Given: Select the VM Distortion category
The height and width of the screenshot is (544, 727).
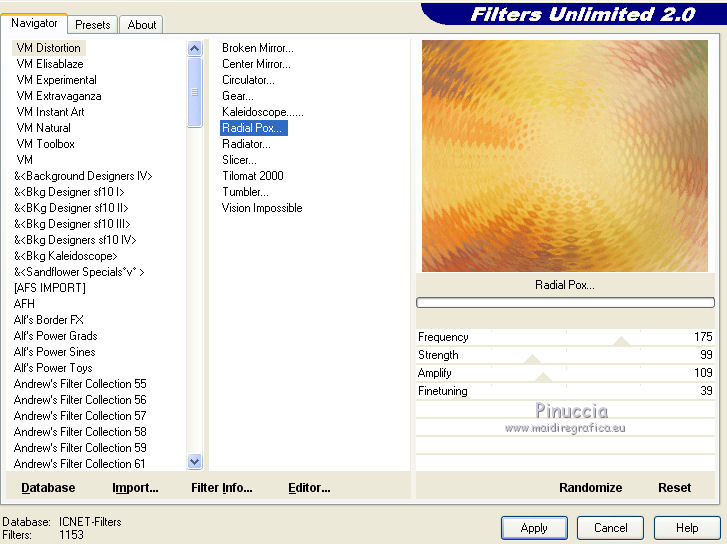Looking at the screenshot, I should pos(49,48).
